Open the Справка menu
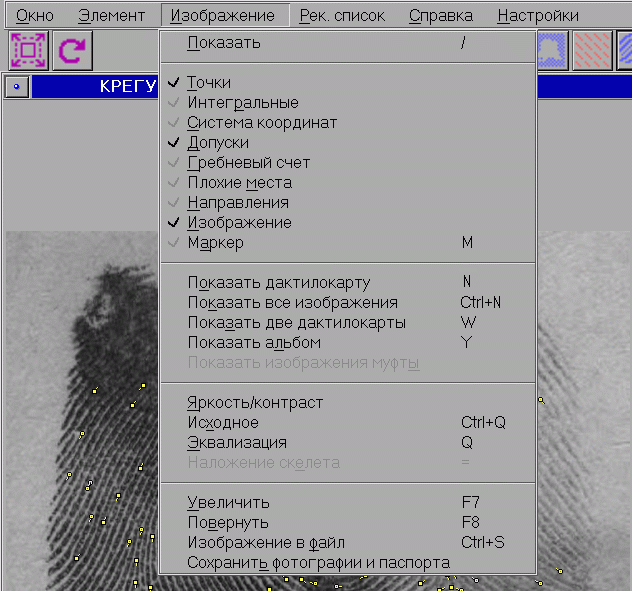632x591 pixels. click(441, 15)
